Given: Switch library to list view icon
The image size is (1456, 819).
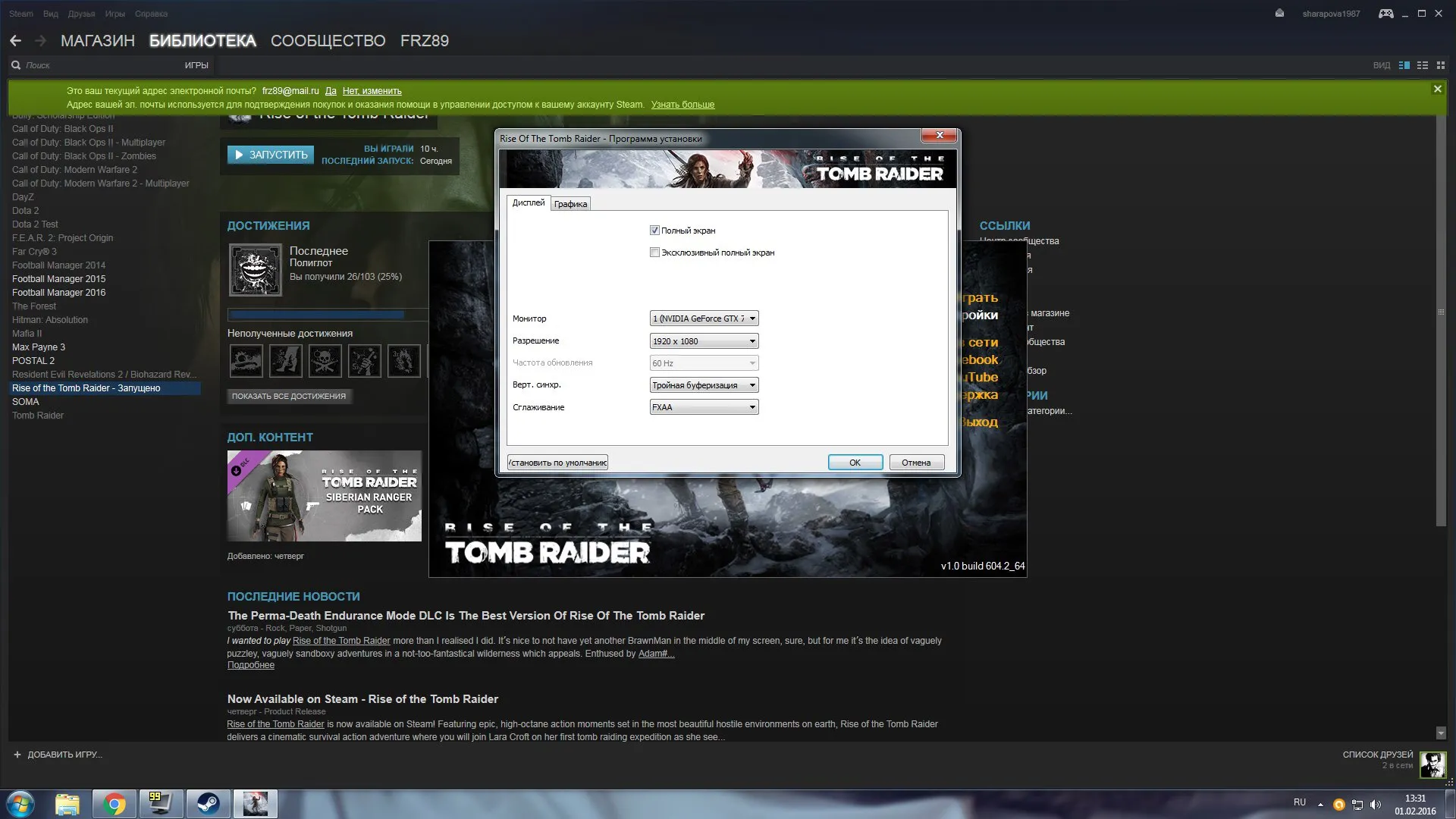Looking at the screenshot, I should (x=1423, y=65).
